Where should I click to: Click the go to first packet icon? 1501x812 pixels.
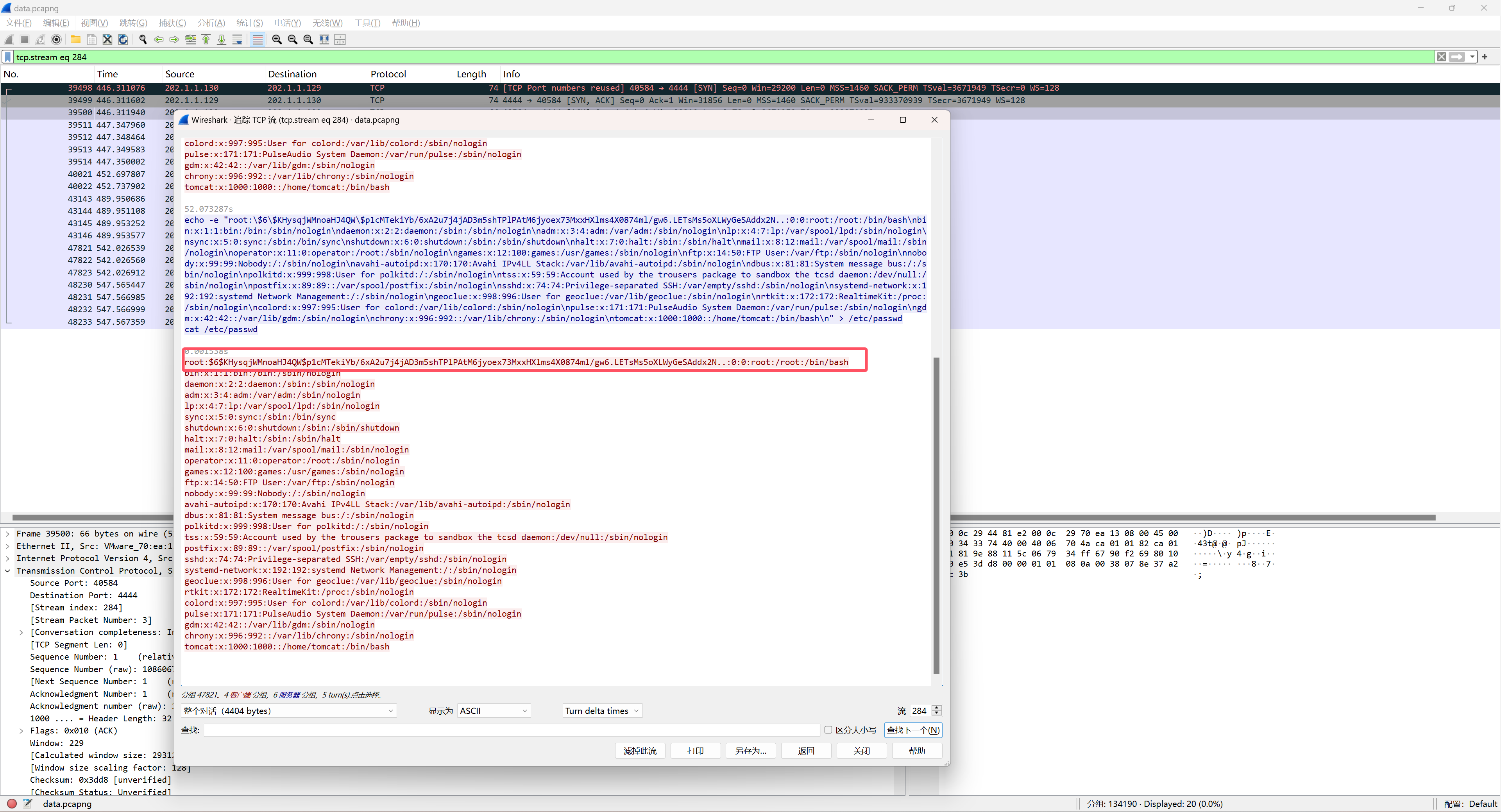click(x=206, y=39)
